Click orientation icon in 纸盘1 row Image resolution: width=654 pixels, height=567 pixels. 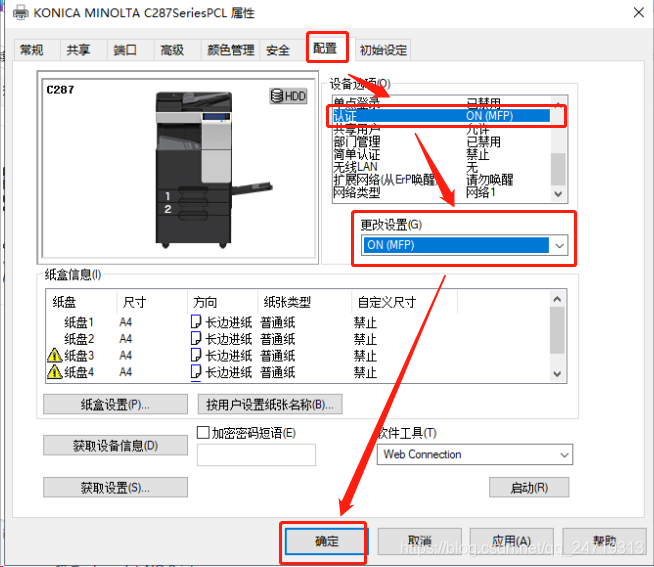(x=196, y=322)
